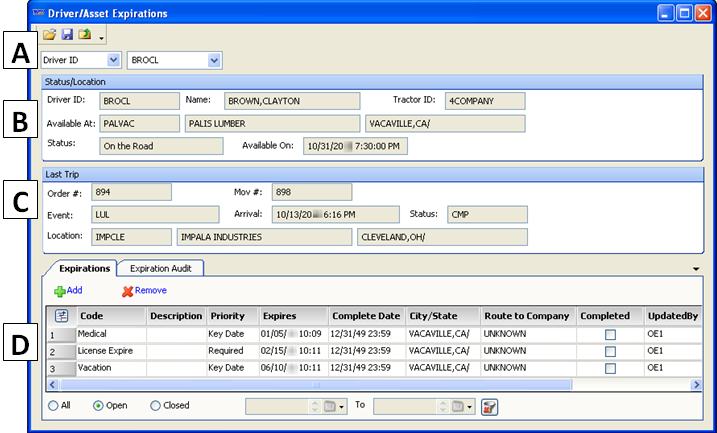Open the calendar on the To date field

click(460, 406)
